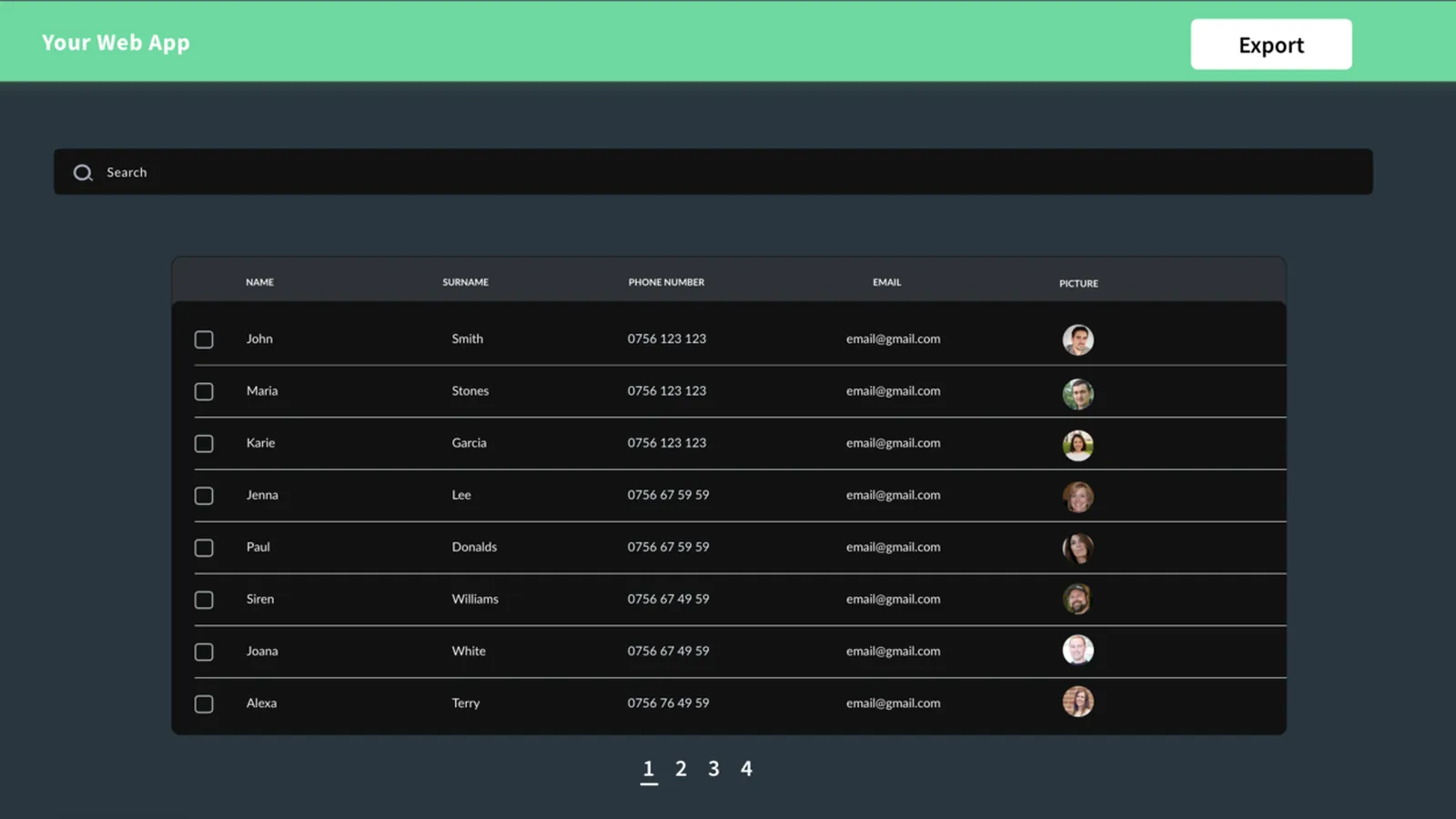Image resolution: width=1456 pixels, height=819 pixels.
Task: Click the surname Lee
Action: pos(461,495)
